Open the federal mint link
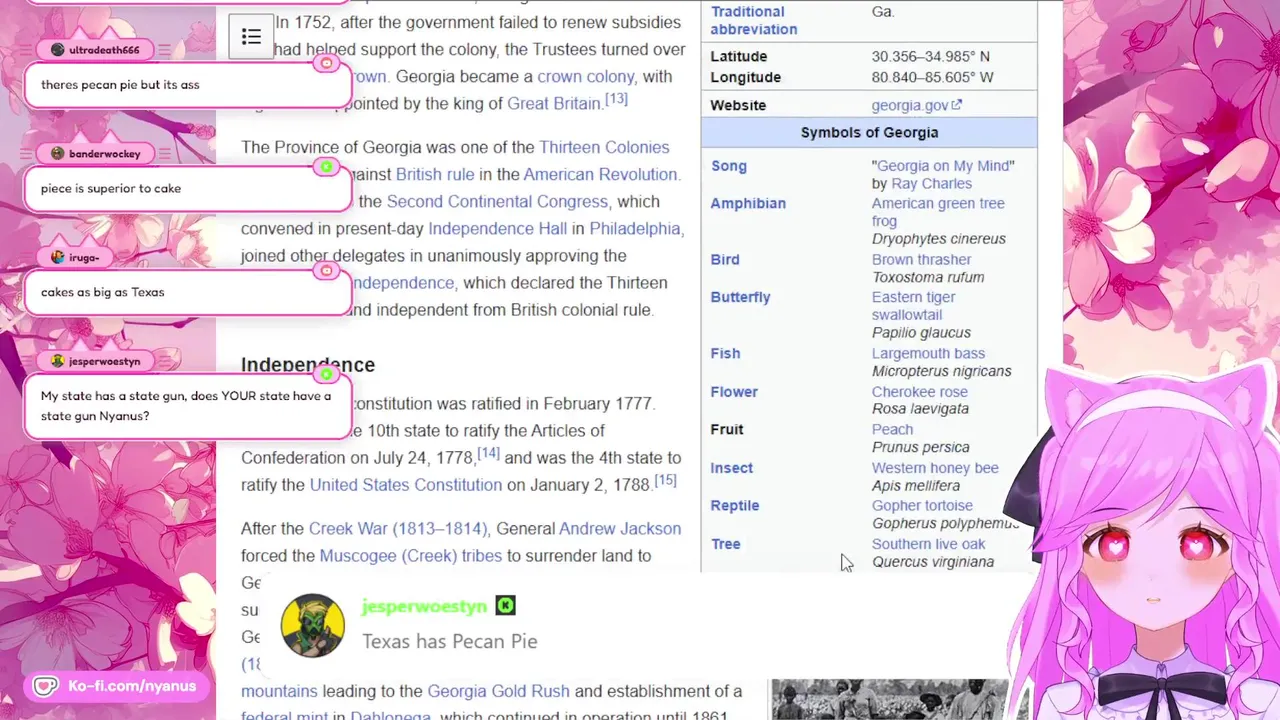This screenshot has height=720, width=1280. tap(287, 716)
